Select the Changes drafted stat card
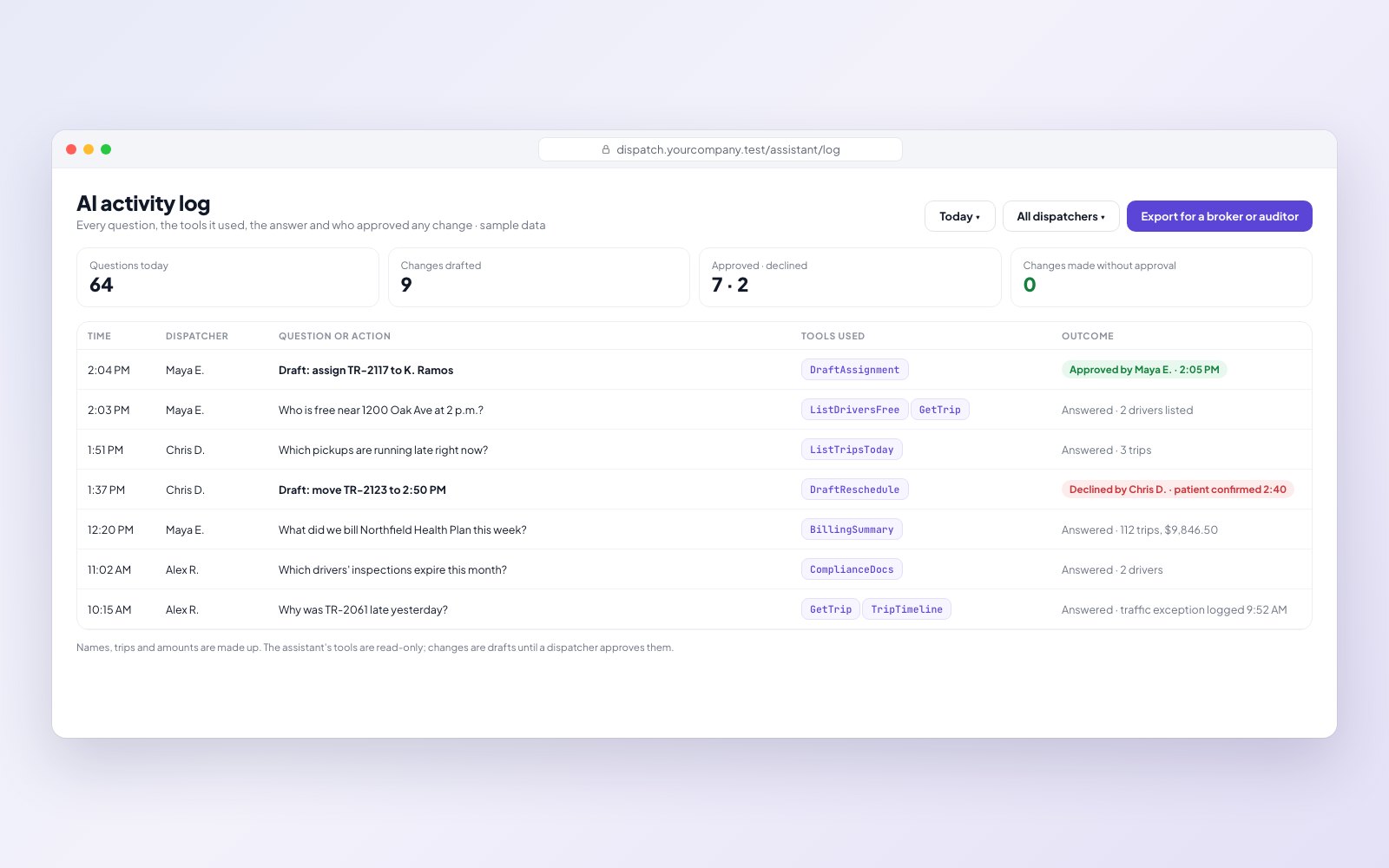The image size is (1389, 868). click(539, 277)
